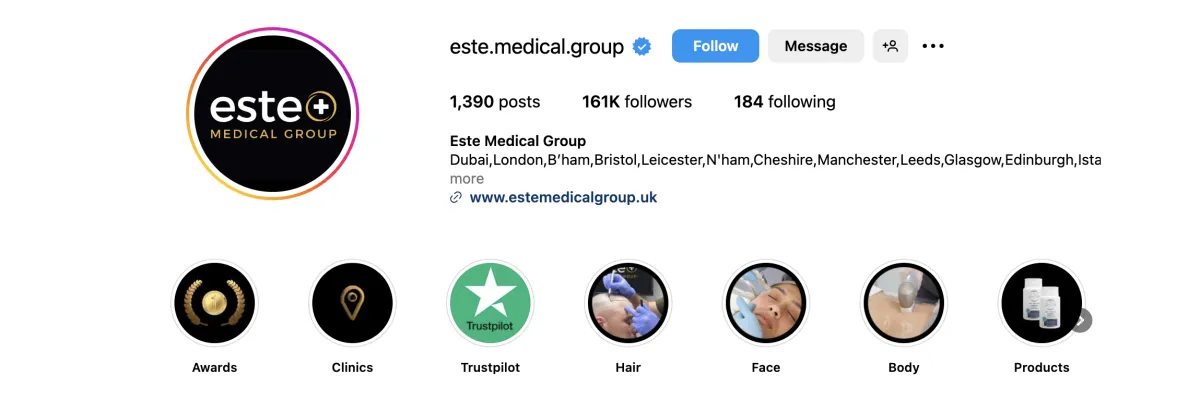Open the Clinics location pin highlight
1200x412 pixels.
click(x=352, y=303)
